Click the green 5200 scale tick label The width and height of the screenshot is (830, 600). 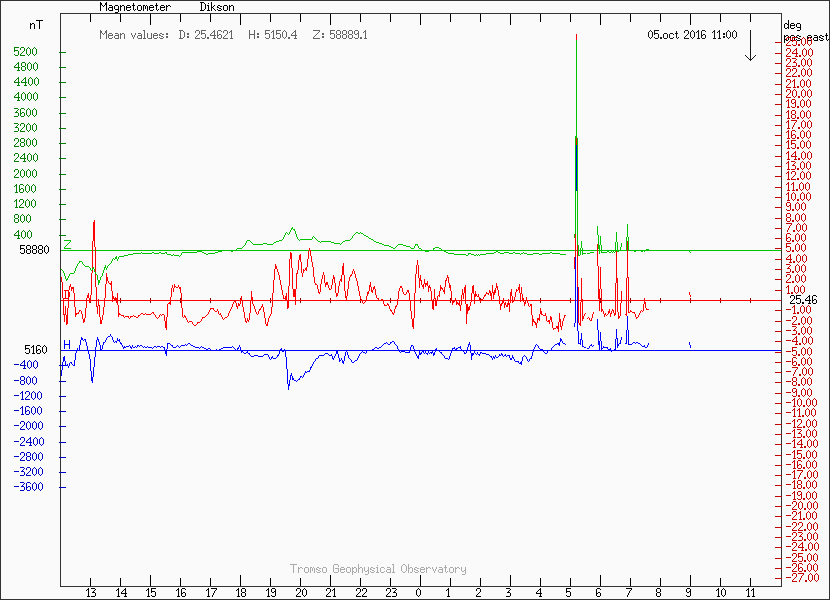coord(26,52)
